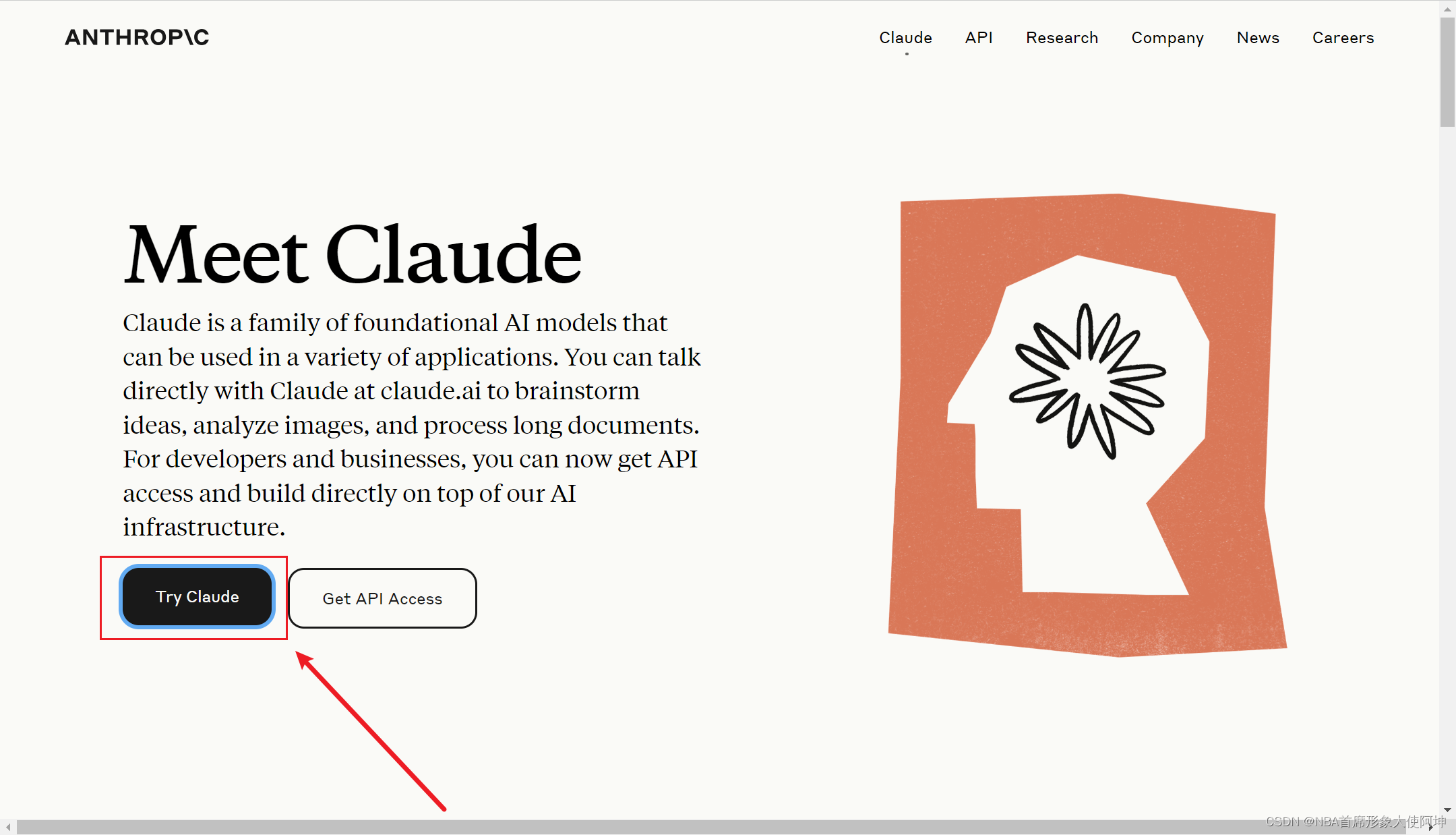Image resolution: width=1456 pixels, height=835 pixels.
Task: Expand the API dropdown options
Action: tap(978, 38)
